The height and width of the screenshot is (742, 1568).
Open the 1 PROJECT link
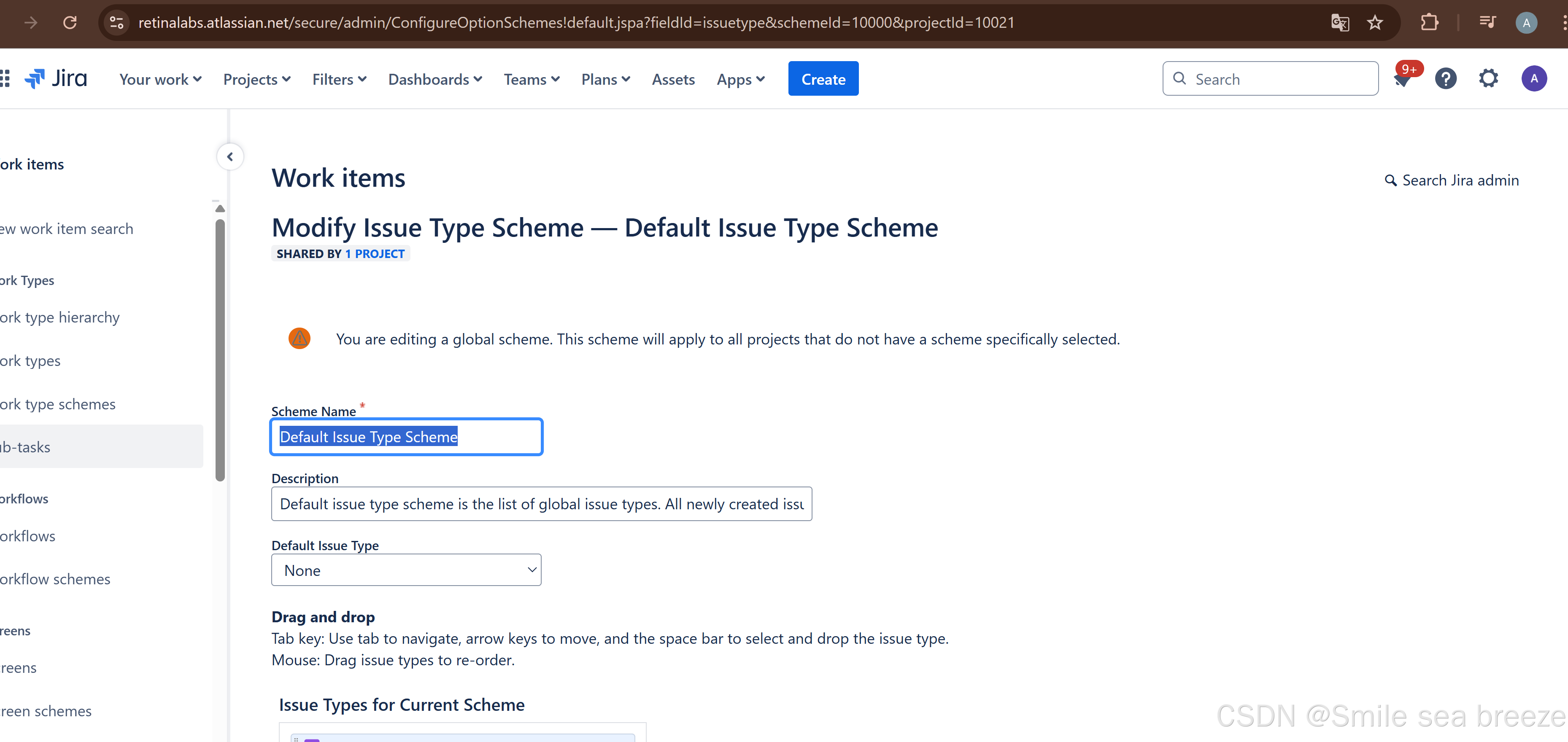coord(374,254)
